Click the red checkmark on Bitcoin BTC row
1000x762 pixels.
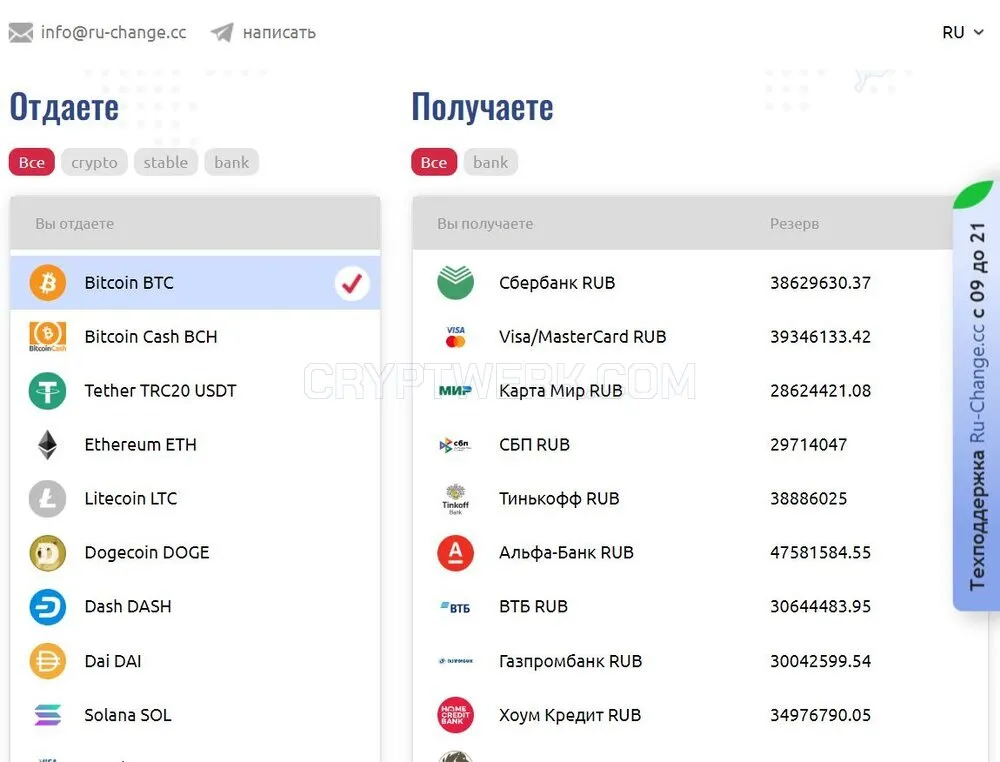coord(352,283)
